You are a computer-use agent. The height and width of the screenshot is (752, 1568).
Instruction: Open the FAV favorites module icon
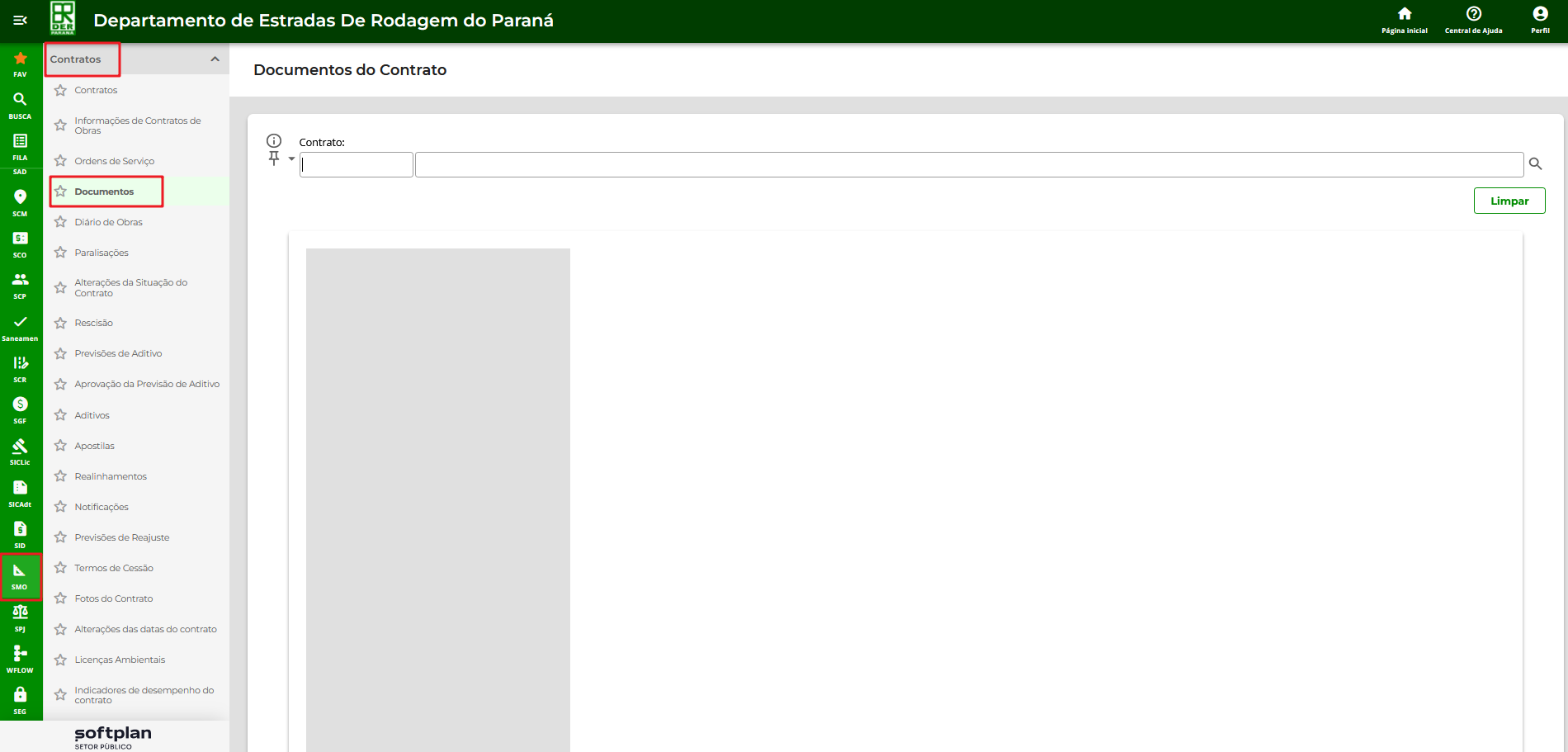click(x=20, y=64)
